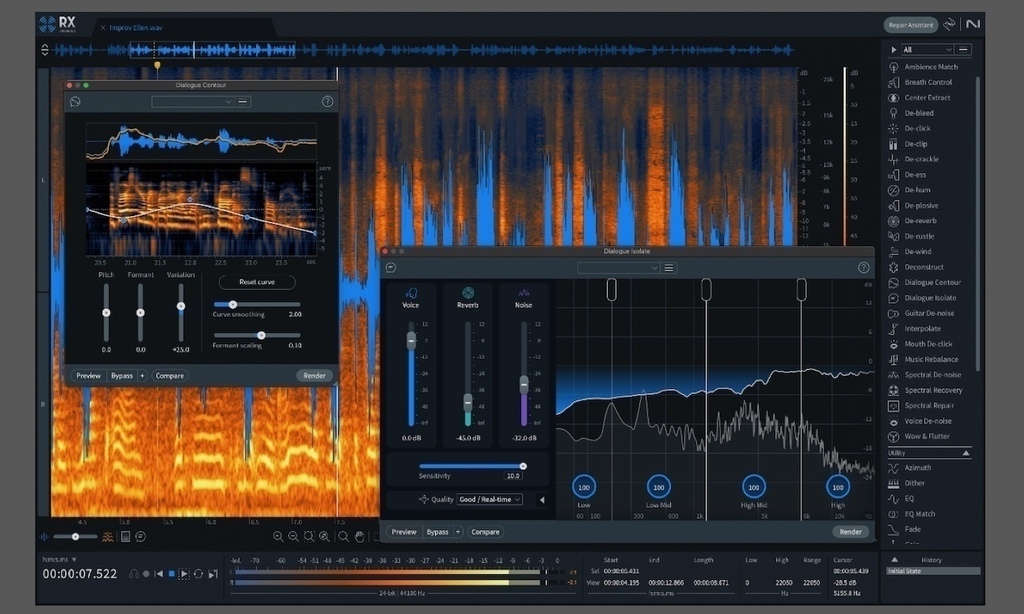Open the module list view menu
The image size is (1024, 614).
coord(963,50)
